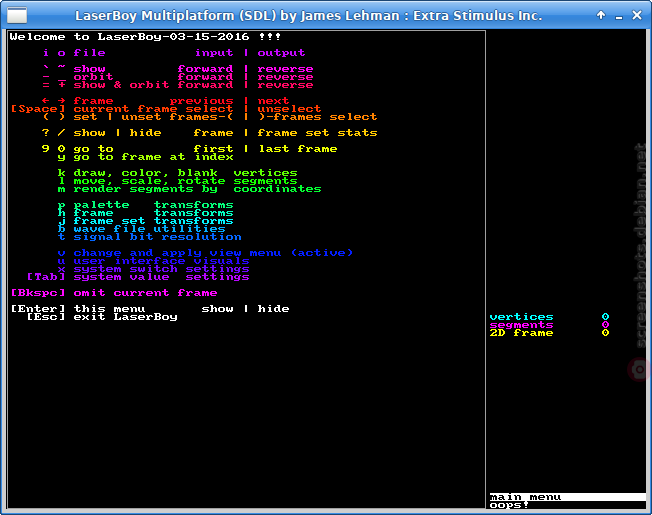Click 'system switch settings' line
This screenshot has height=515, width=652.
153,269
